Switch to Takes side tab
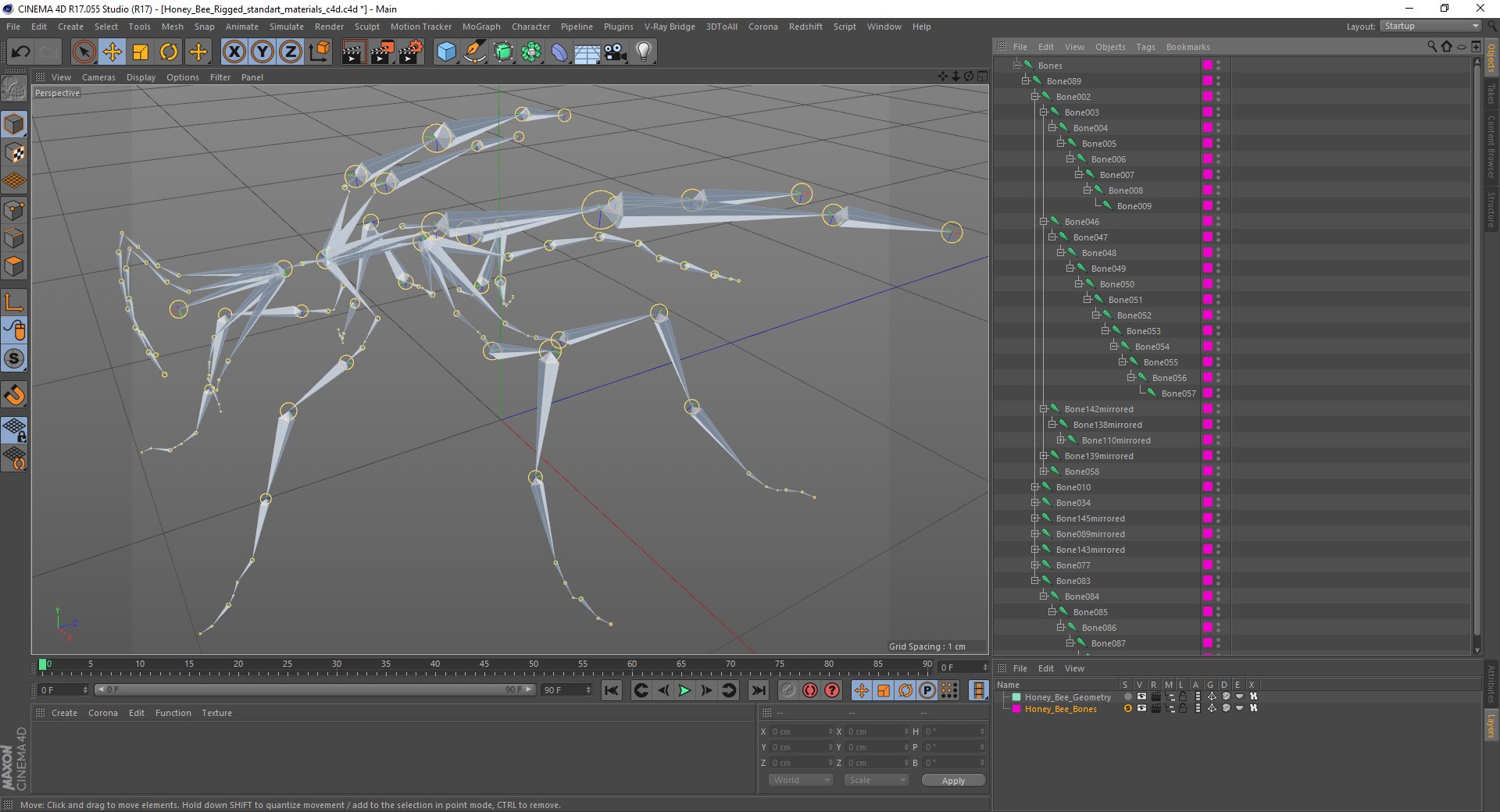Viewport: 1500px width, 812px height. [1491, 94]
